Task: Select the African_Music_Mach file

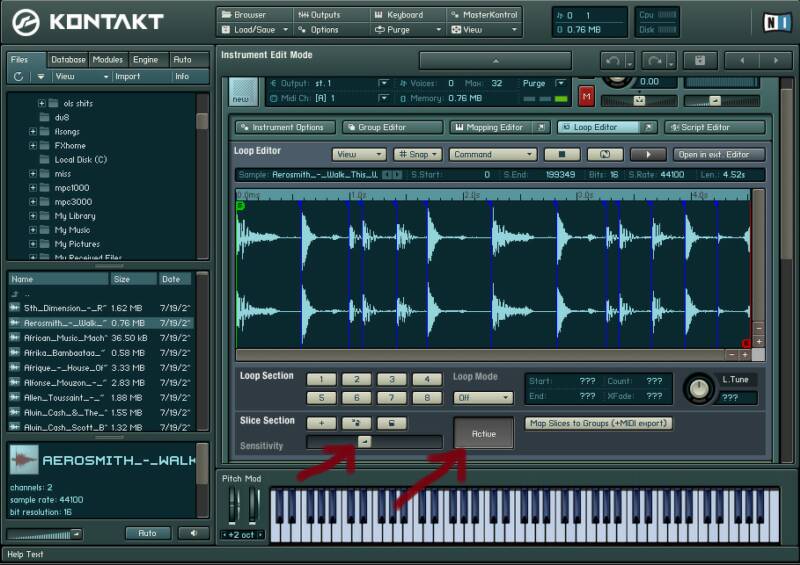Action: [x=101, y=338]
